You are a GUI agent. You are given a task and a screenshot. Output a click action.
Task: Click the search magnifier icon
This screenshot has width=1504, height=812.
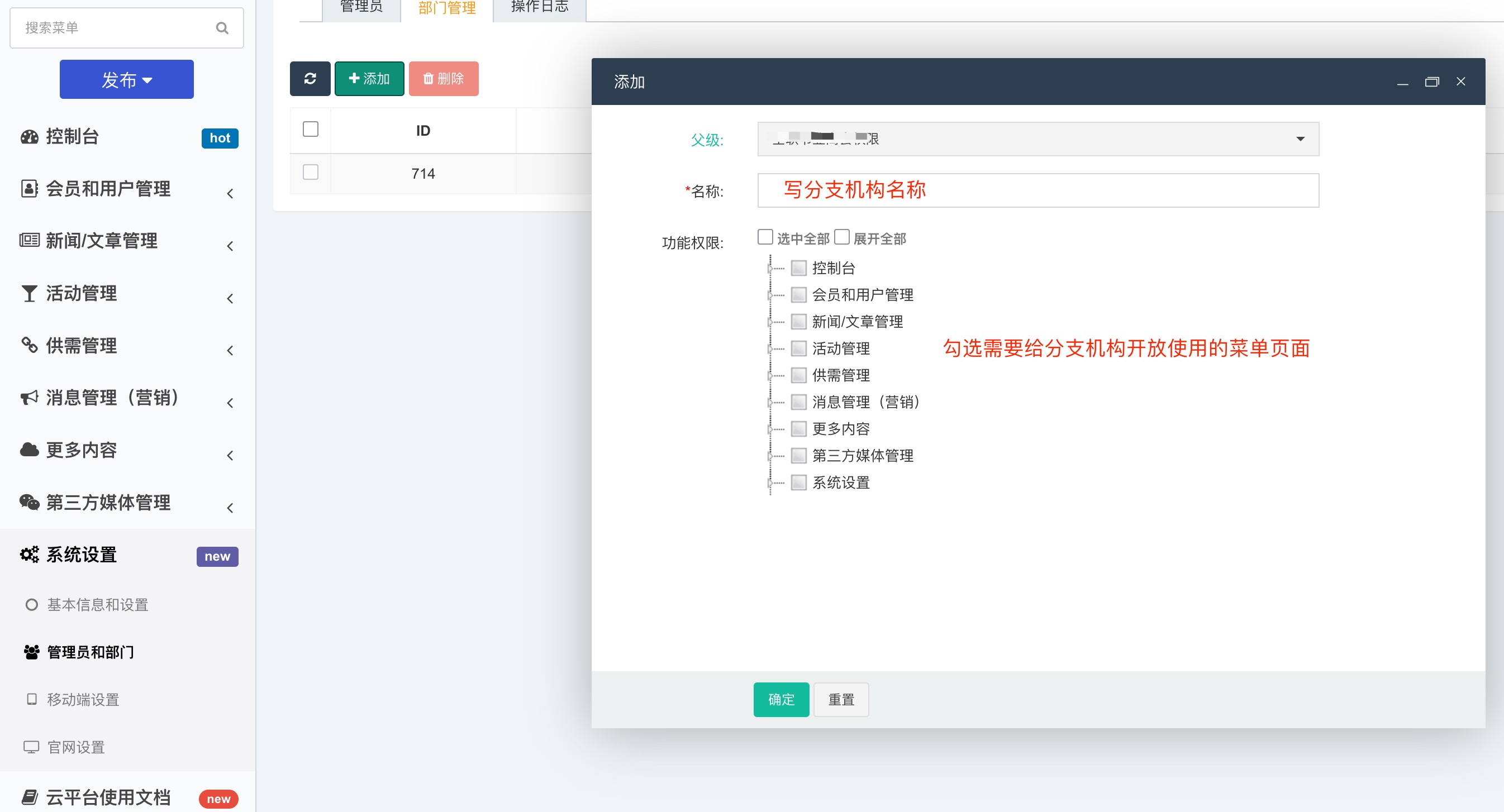pos(222,27)
